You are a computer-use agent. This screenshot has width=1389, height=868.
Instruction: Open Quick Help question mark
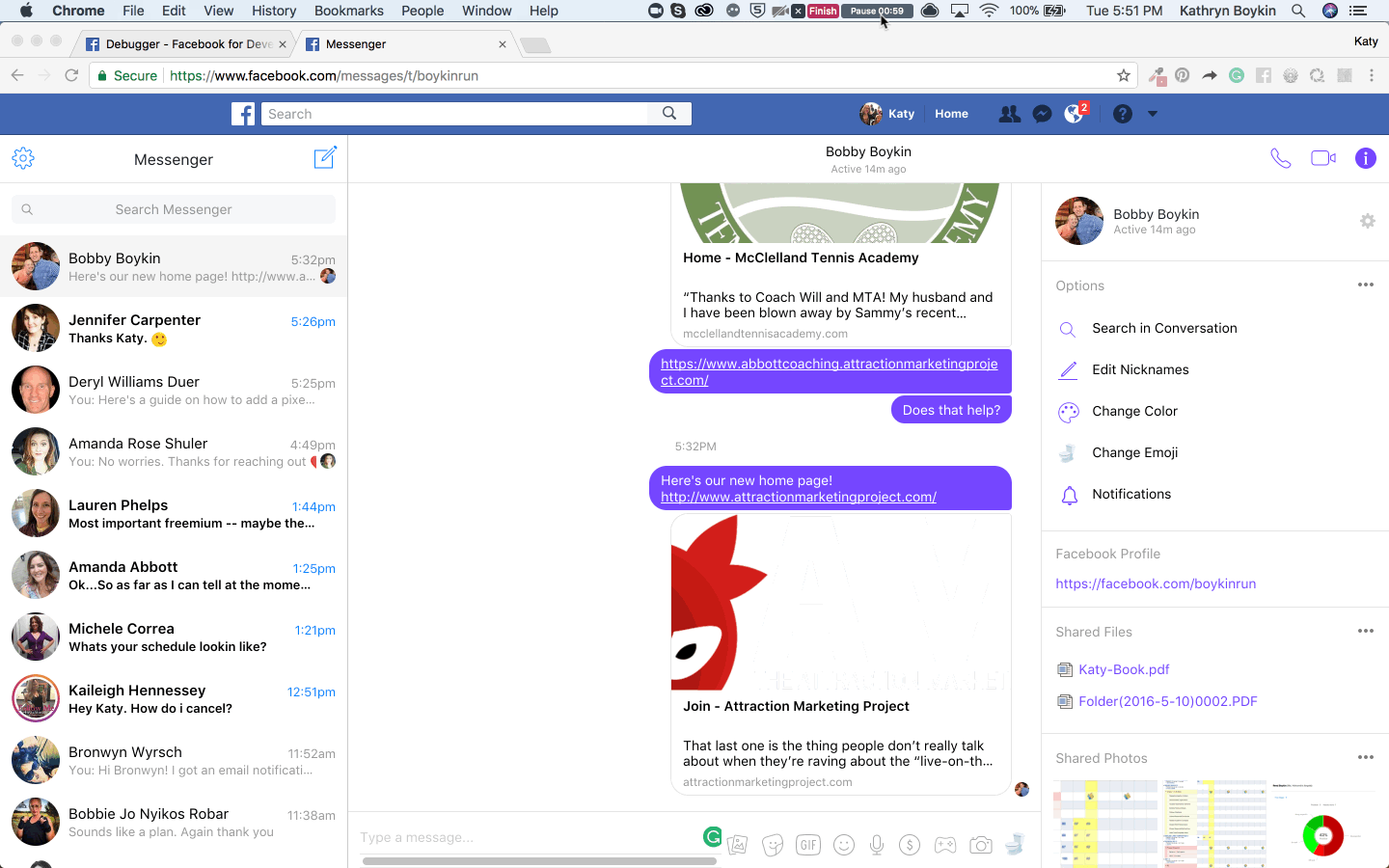pos(1122,114)
